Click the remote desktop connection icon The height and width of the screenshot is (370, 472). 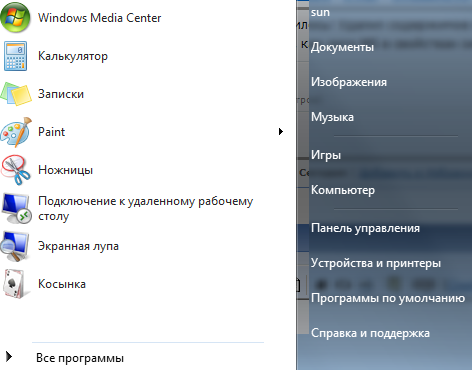(16, 208)
